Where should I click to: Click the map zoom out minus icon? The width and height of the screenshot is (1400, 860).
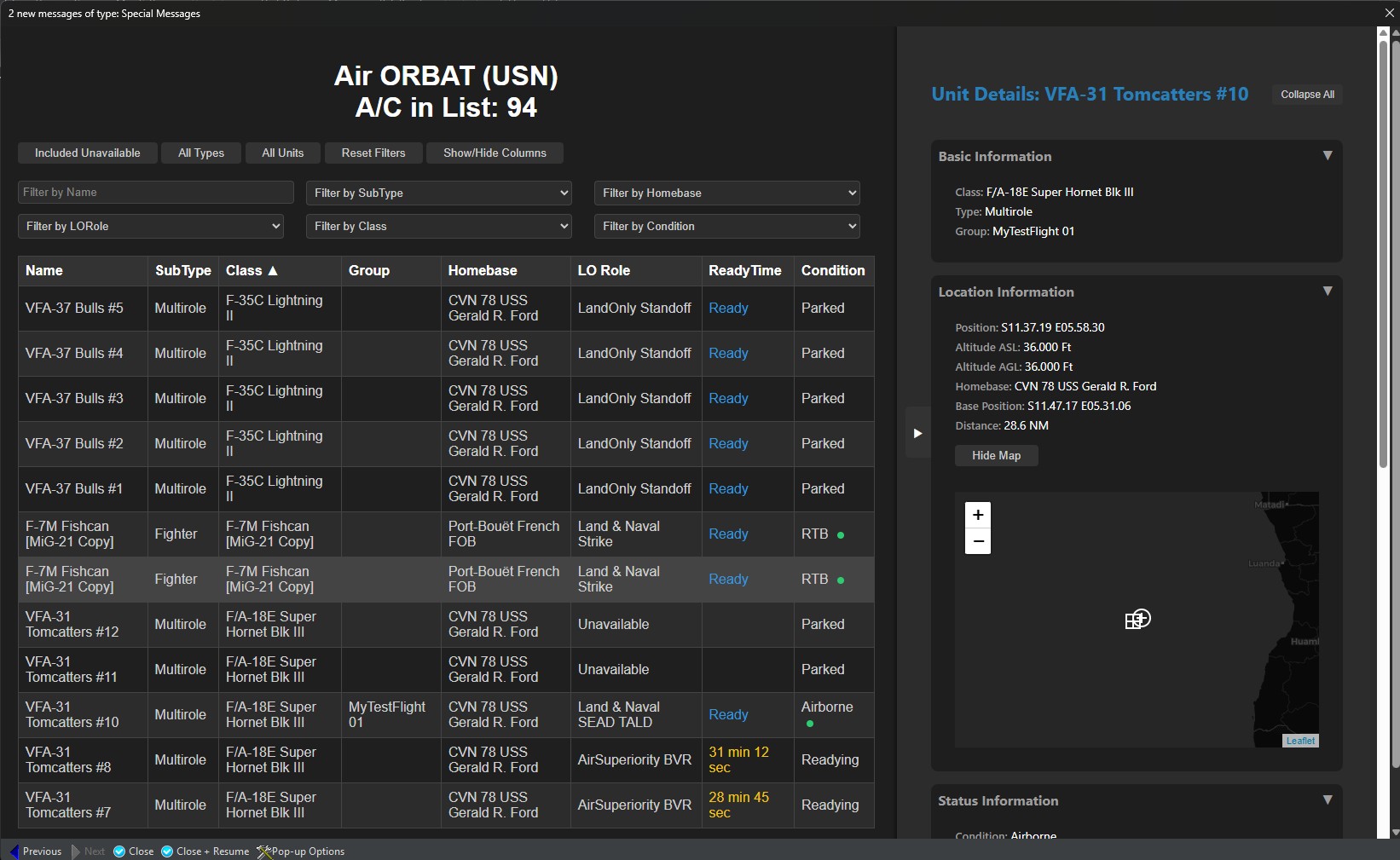click(x=978, y=541)
